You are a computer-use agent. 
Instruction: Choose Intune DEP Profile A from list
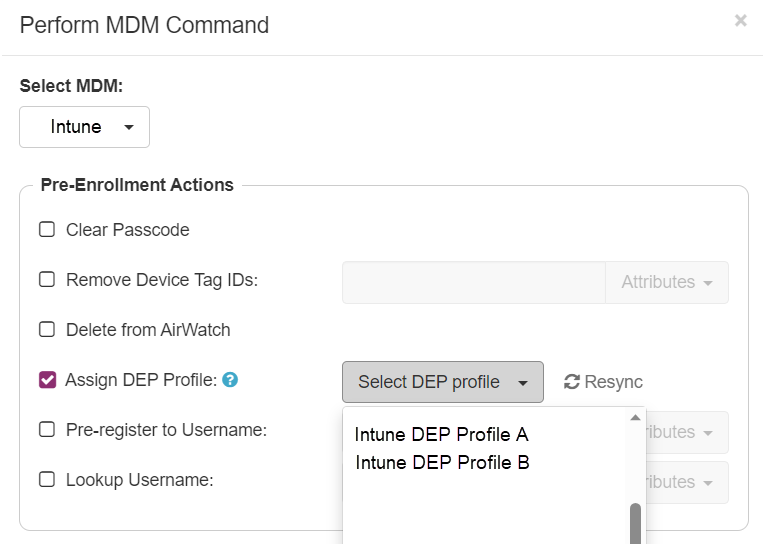click(441, 435)
